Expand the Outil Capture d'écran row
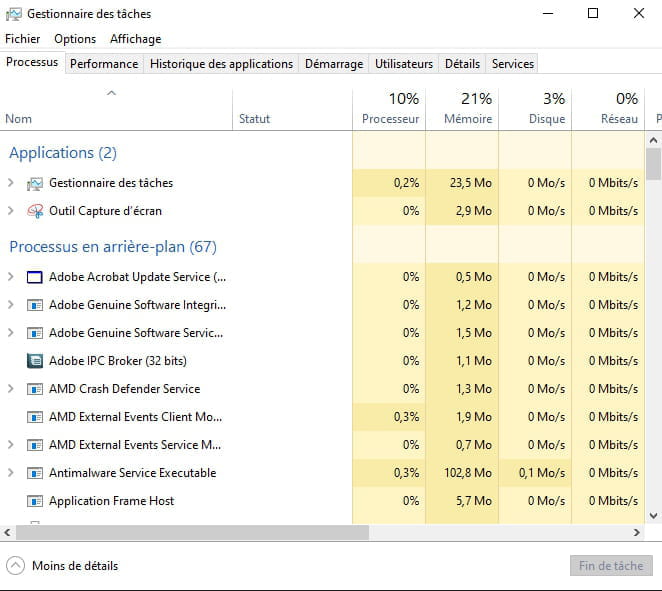The image size is (662, 591). click(x=11, y=211)
